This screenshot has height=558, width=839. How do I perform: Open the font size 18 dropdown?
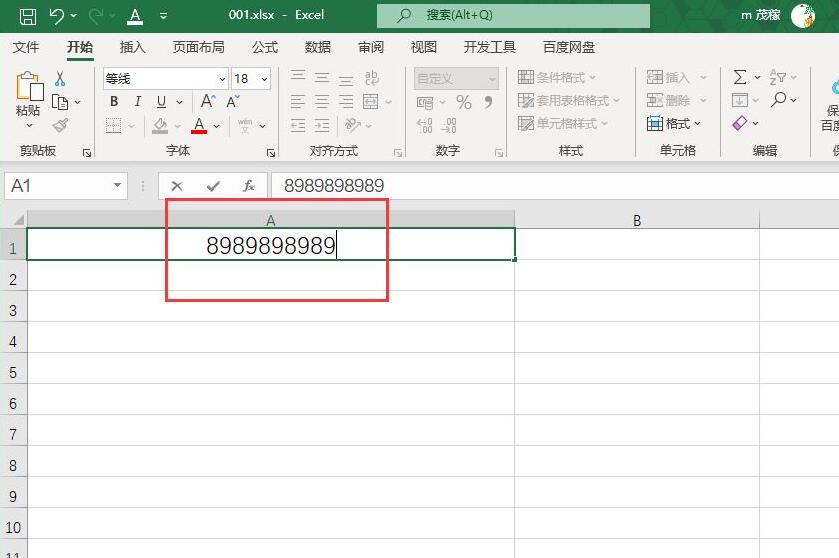[x=264, y=79]
